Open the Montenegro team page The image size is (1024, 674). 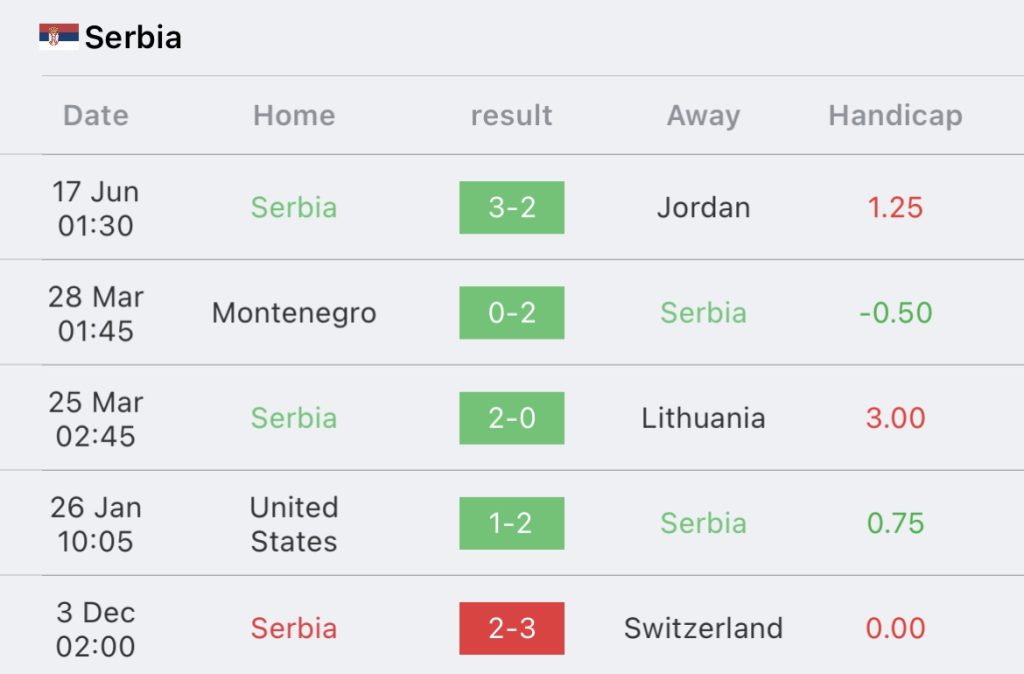294,313
